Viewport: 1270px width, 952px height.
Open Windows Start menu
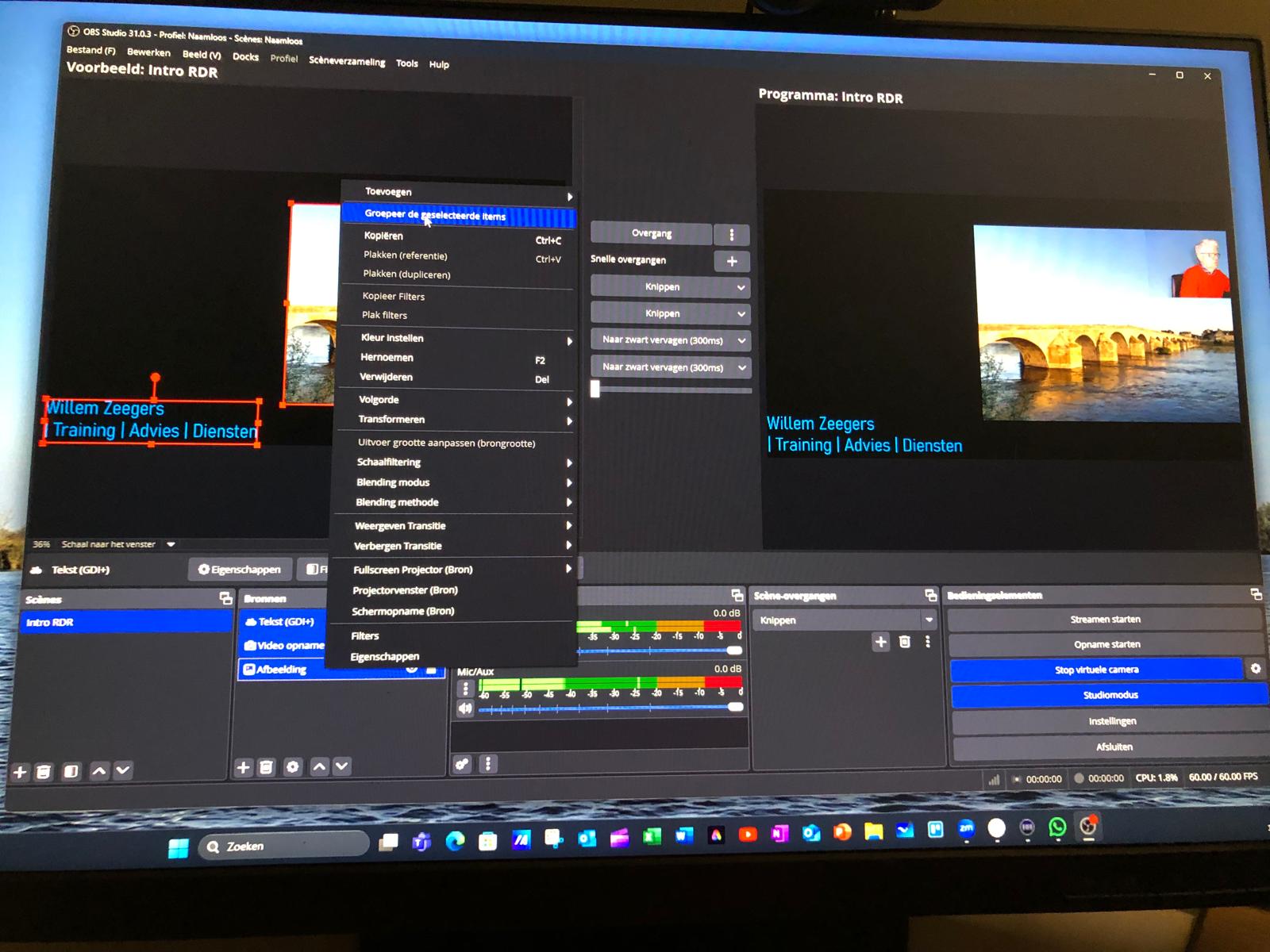(179, 847)
